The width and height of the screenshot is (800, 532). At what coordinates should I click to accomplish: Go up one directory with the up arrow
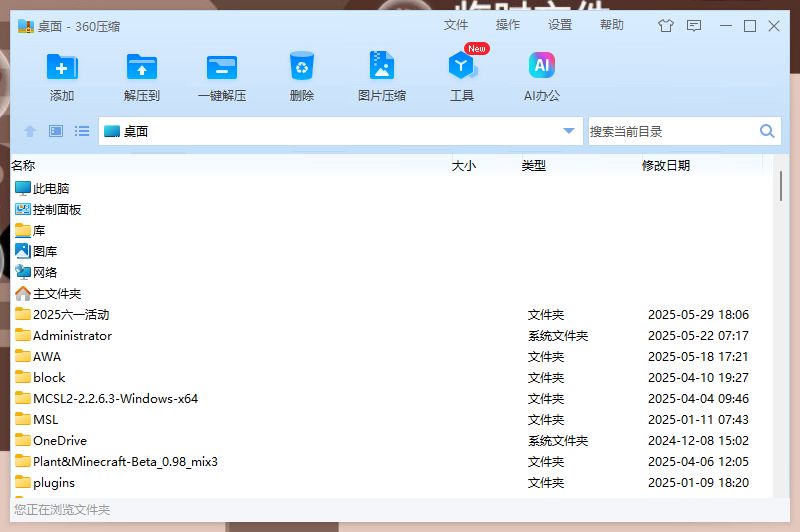[x=30, y=131]
